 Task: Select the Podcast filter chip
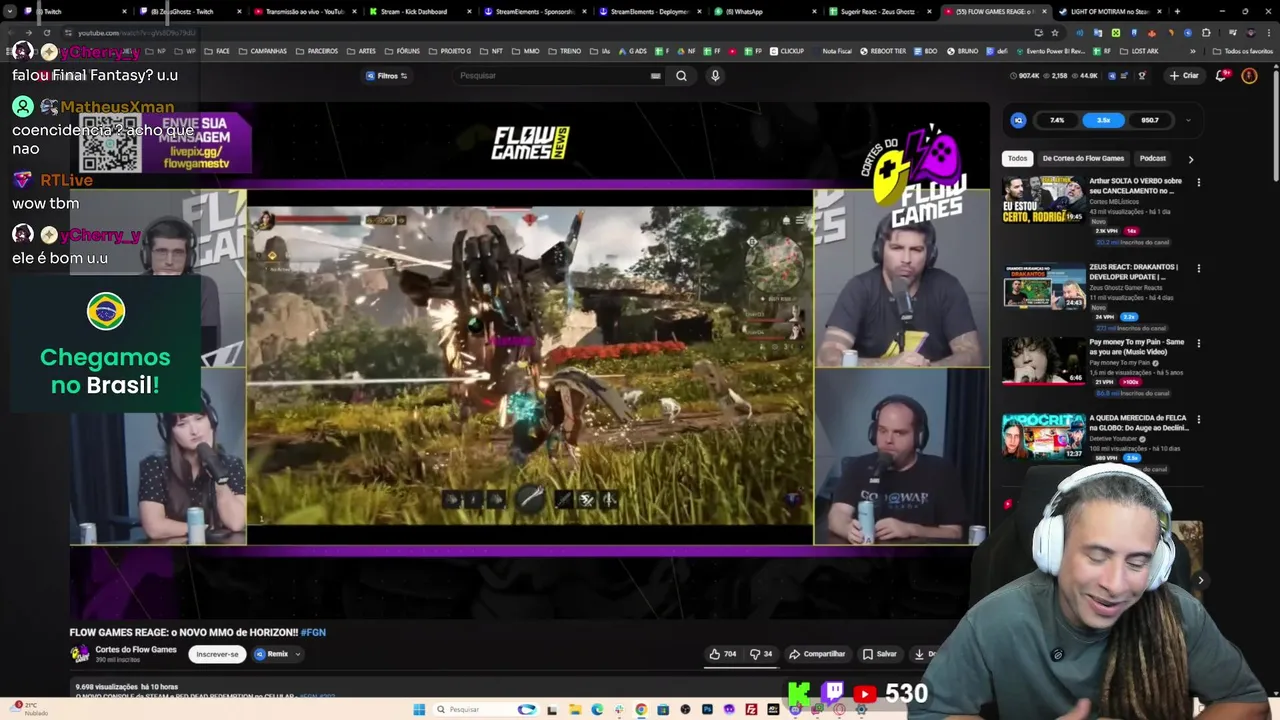pyautogui.click(x=1153, y=158)
